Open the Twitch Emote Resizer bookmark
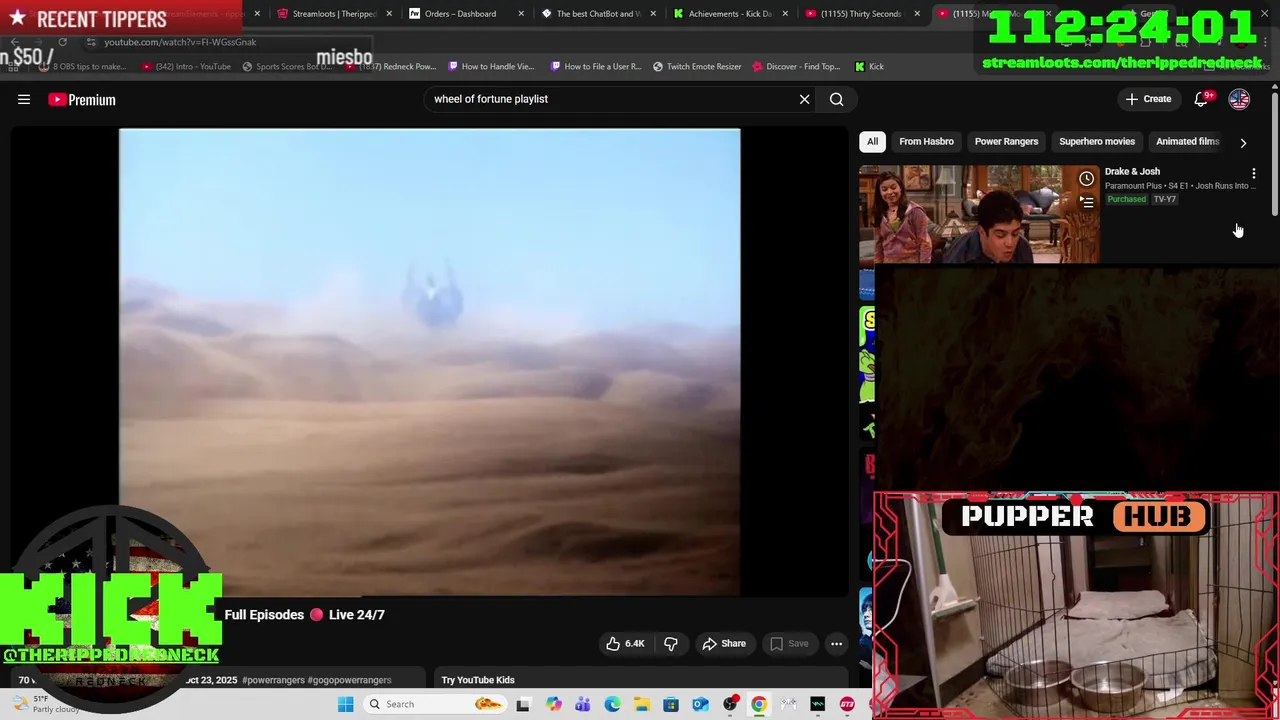The width and height of the screenshot is (1280, 720). 697,67
